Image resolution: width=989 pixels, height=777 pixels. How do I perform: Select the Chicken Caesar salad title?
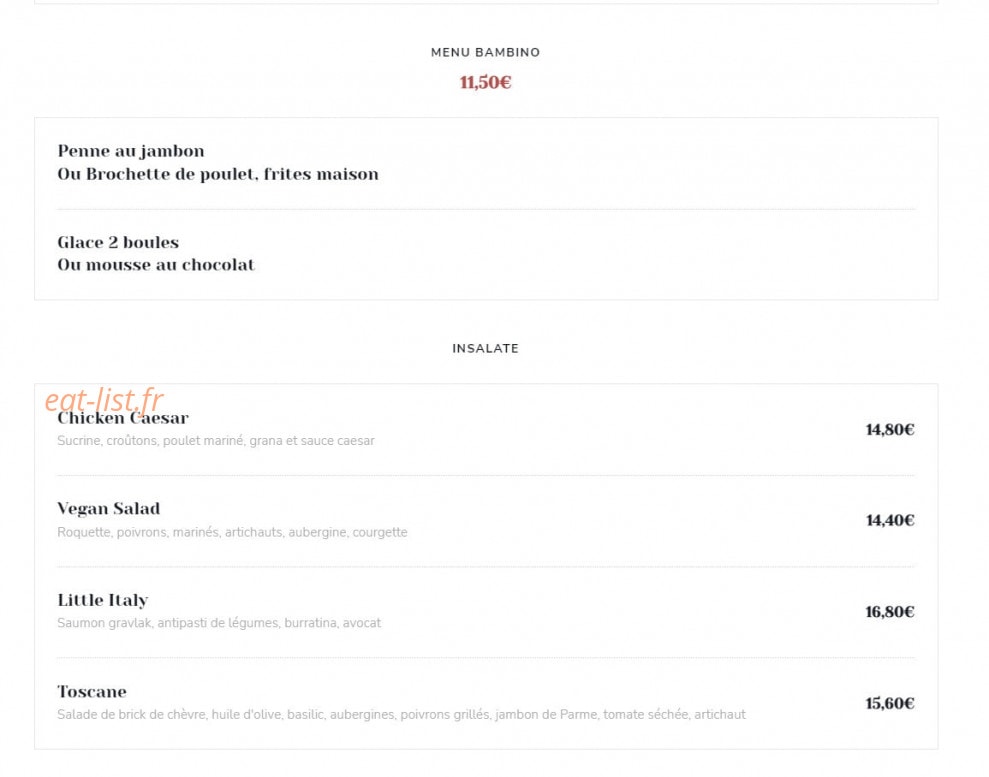coord(123,418)
